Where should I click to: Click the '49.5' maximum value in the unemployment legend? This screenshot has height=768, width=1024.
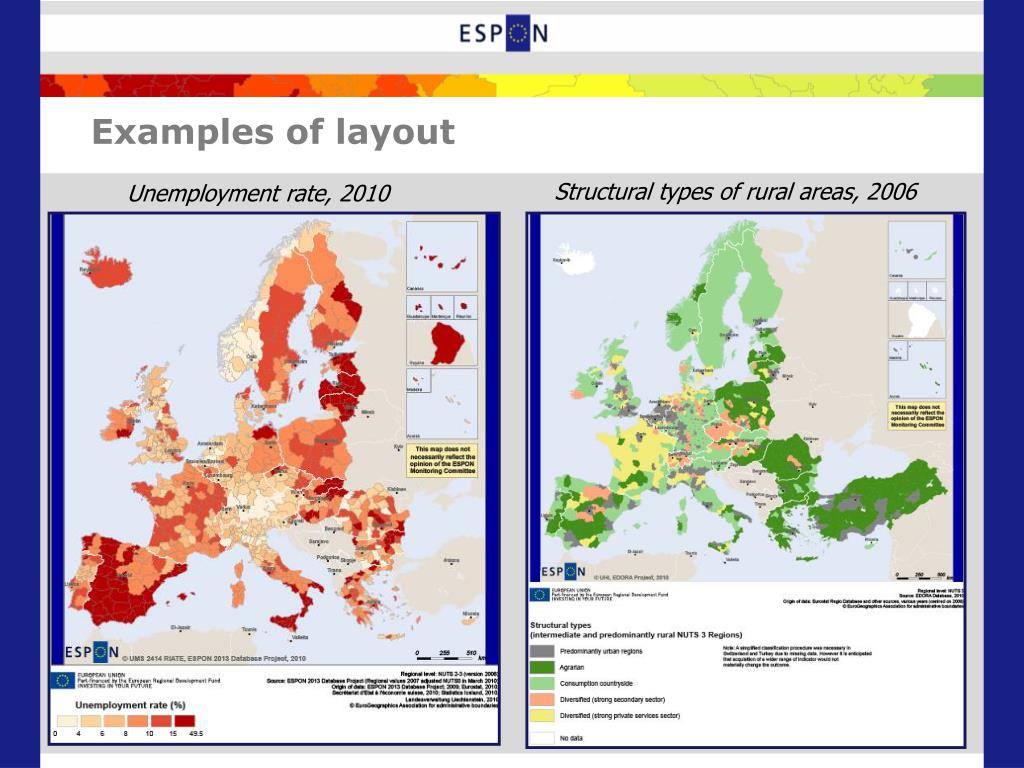point(196,734)
